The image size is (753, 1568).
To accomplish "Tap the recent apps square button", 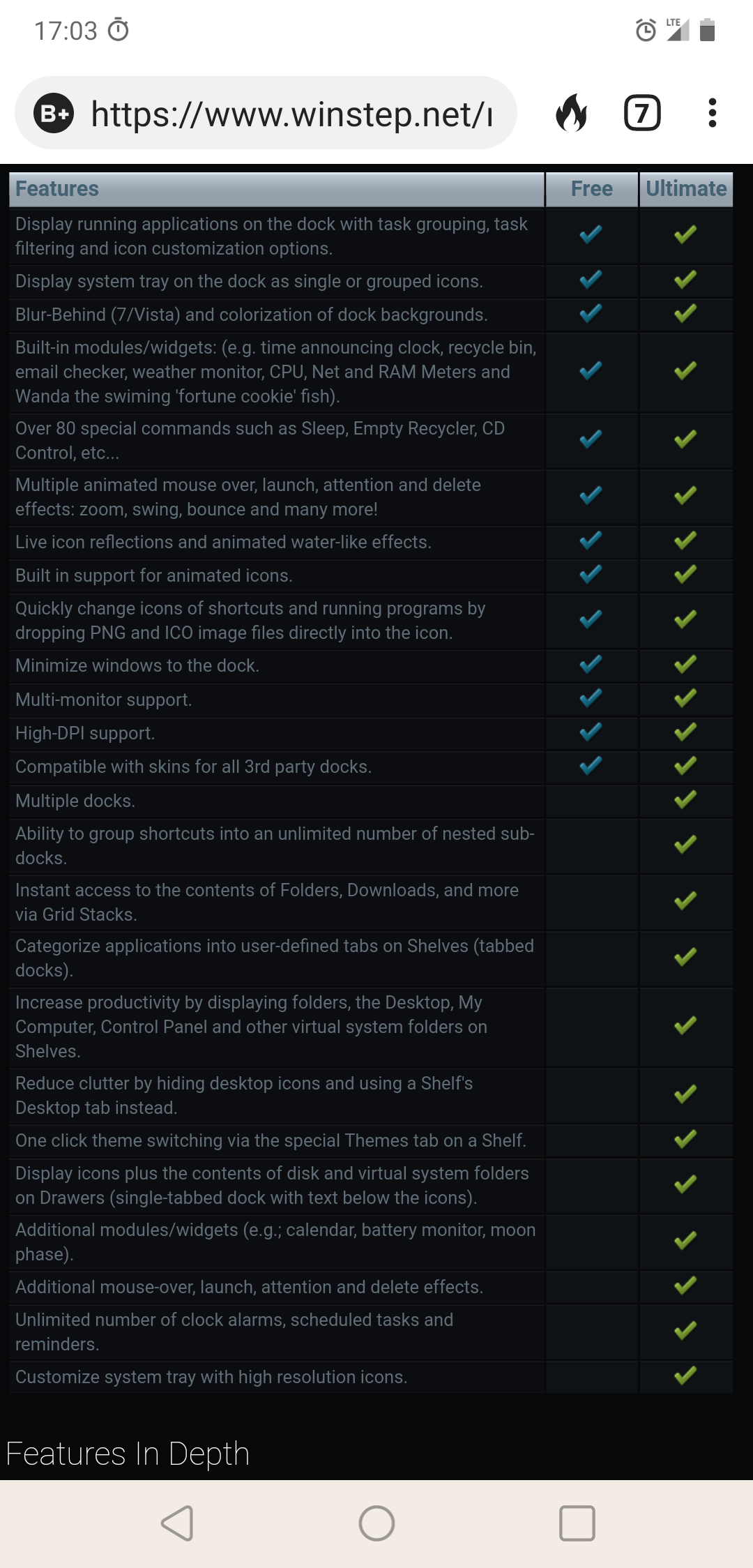I will point(577,1523).
